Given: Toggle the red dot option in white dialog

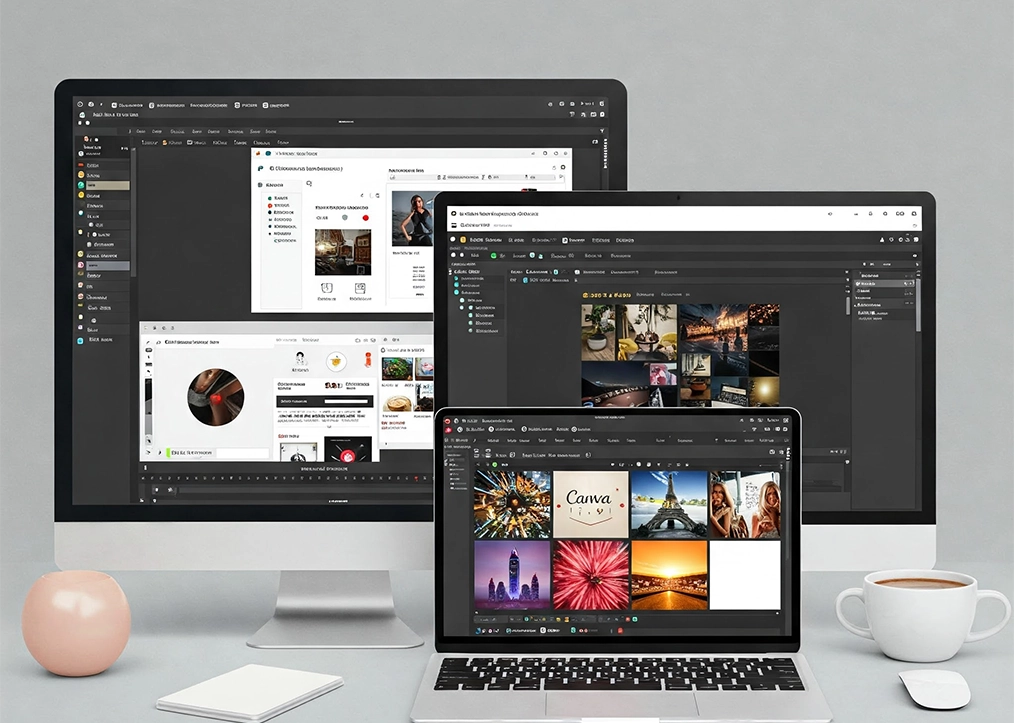Looking at the screenshot, I should click(x=366, y=217).
